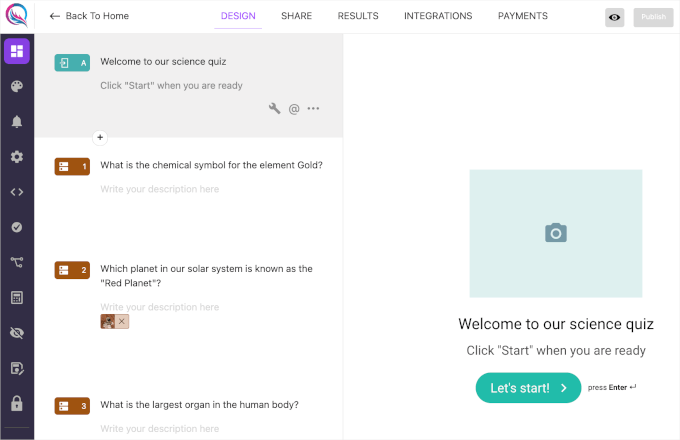Open the theme palette in the sidebar
This screenshot has width=680, height=440.
[x=16, y=87]
